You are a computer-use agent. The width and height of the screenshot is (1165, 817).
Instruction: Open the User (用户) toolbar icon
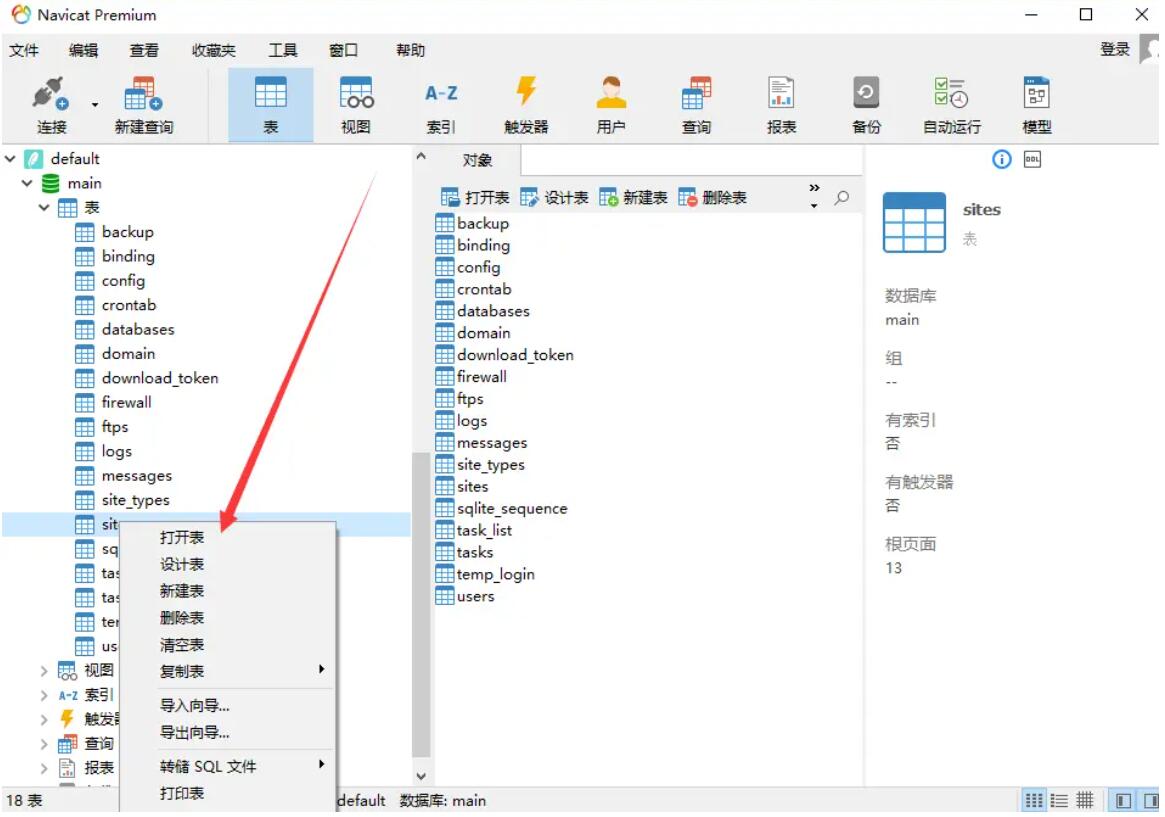pos(610,96)
